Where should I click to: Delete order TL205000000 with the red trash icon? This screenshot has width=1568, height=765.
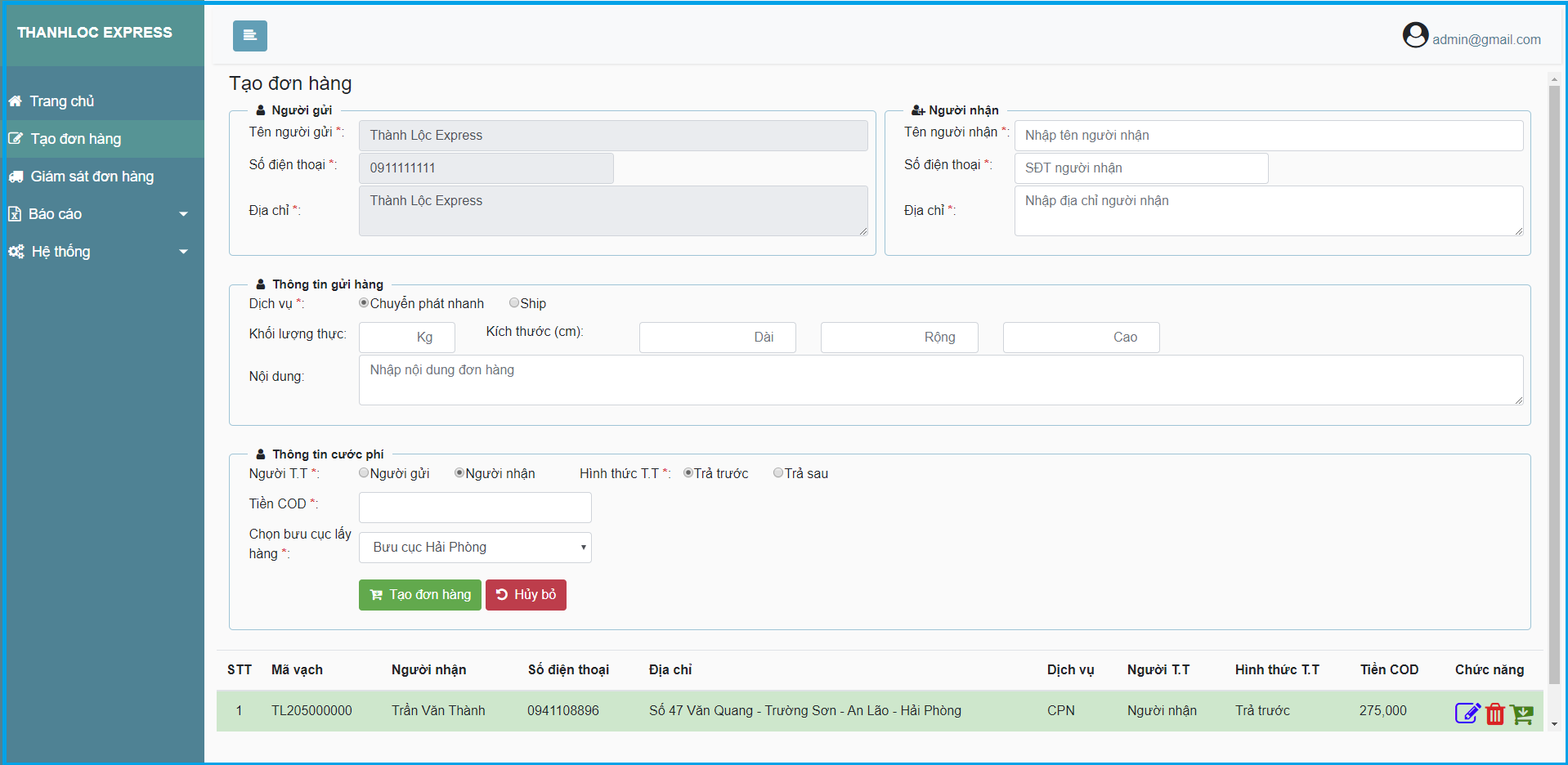point(1495,714)
